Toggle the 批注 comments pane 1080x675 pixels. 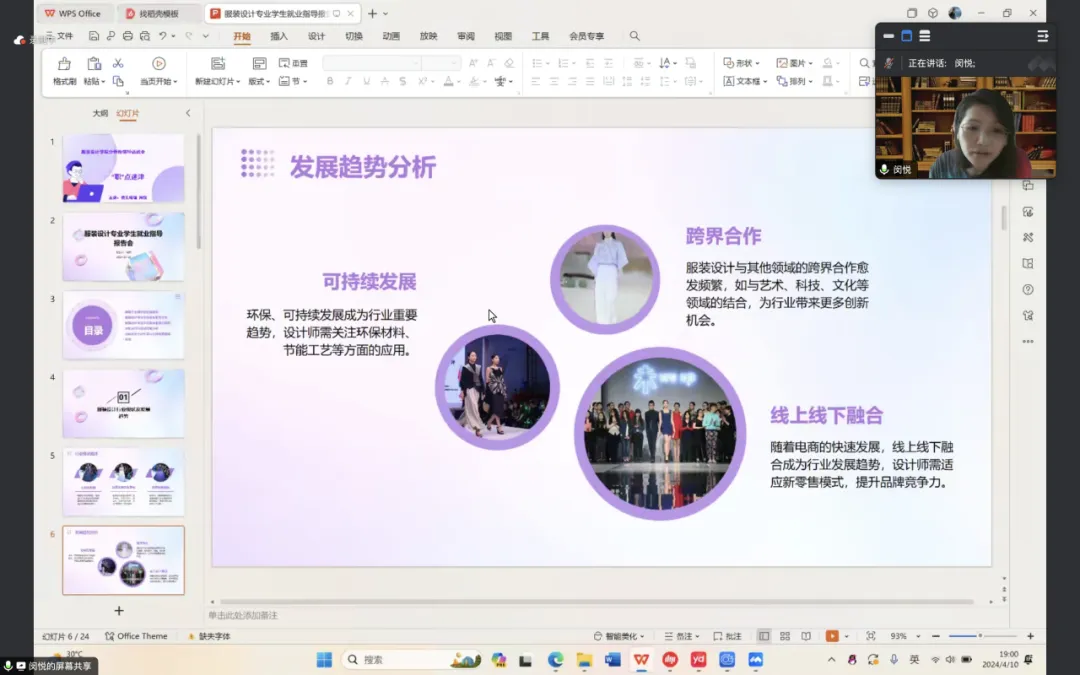(727, 636)
